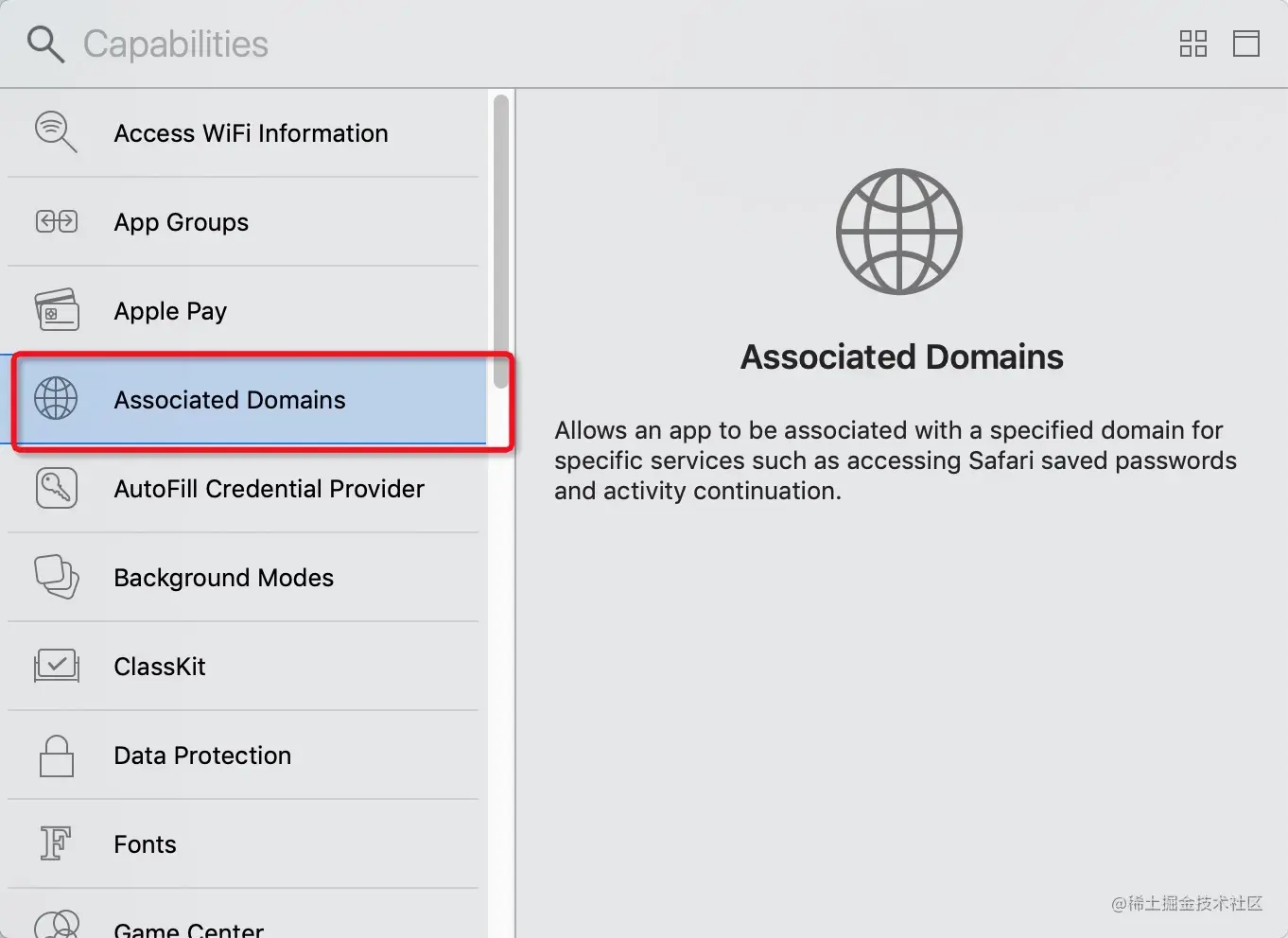
Task: Click the Apple Pay card icon
Action: coord(57,310)
